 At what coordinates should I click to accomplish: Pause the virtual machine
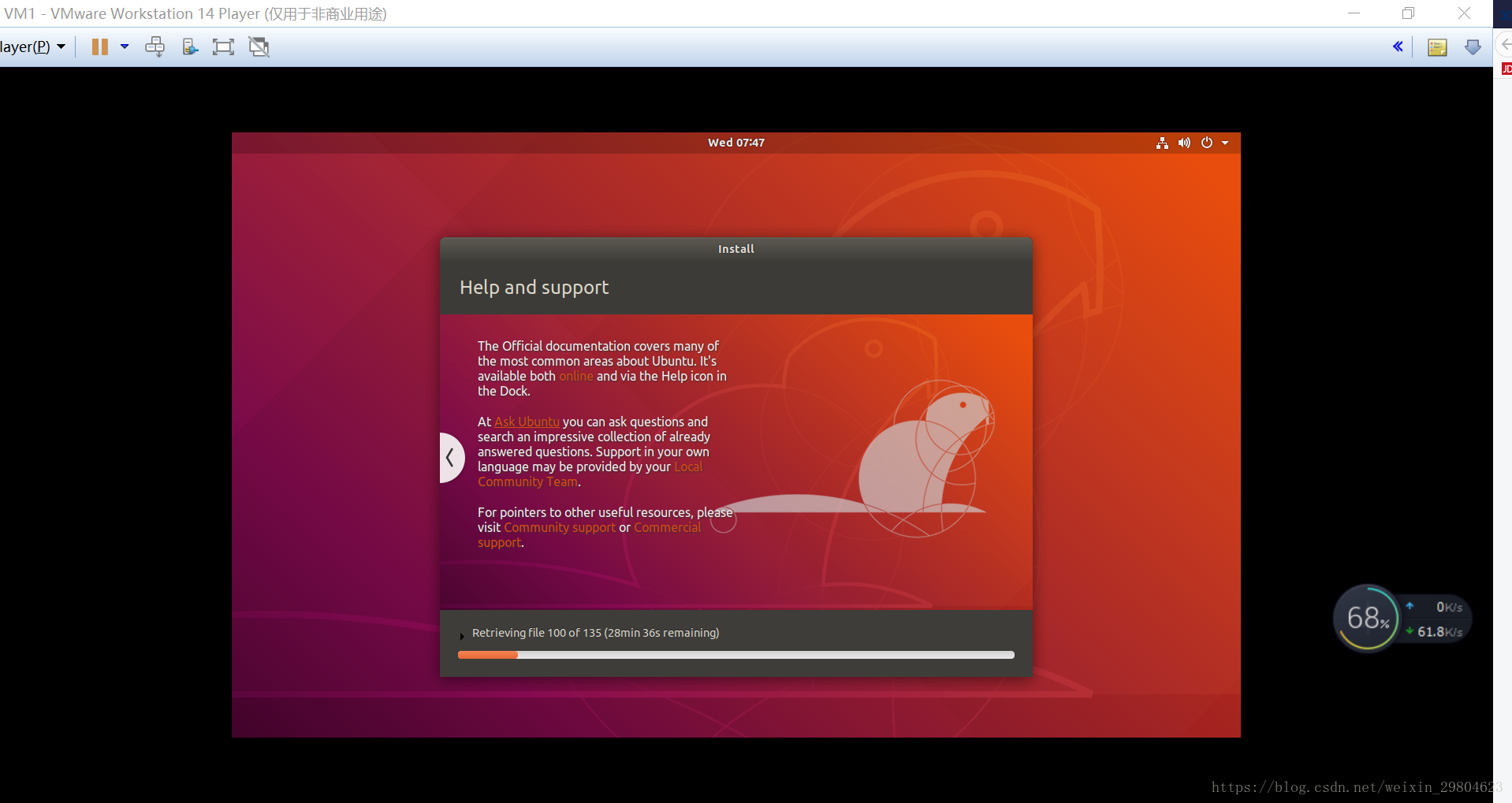point(100,46)
